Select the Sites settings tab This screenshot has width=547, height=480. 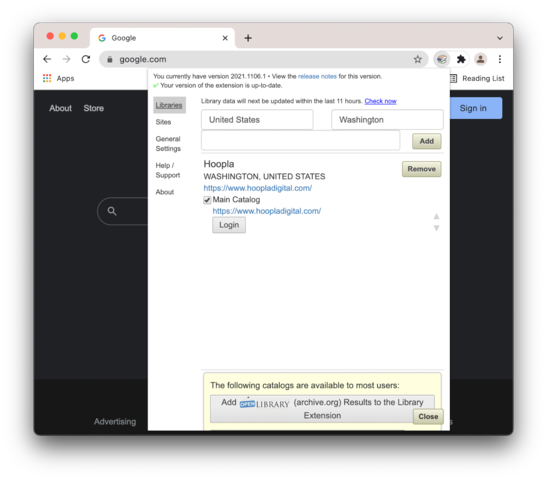[x=163, y=122]
